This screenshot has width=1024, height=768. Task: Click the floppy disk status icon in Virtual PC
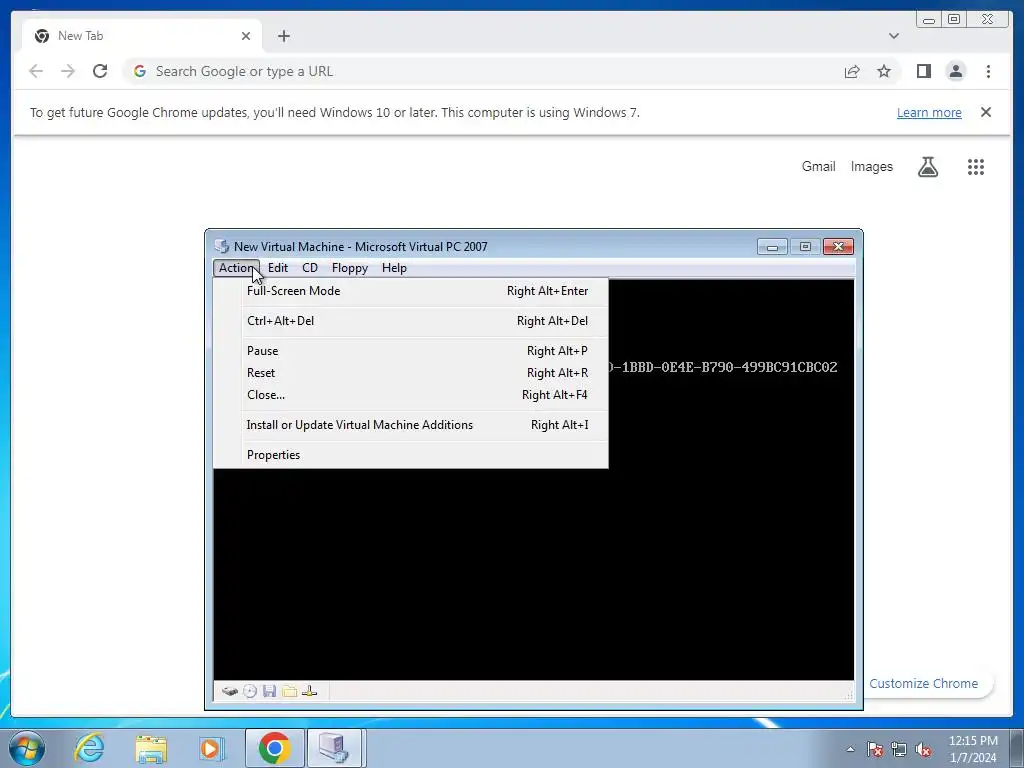click(x=269, y=691)
